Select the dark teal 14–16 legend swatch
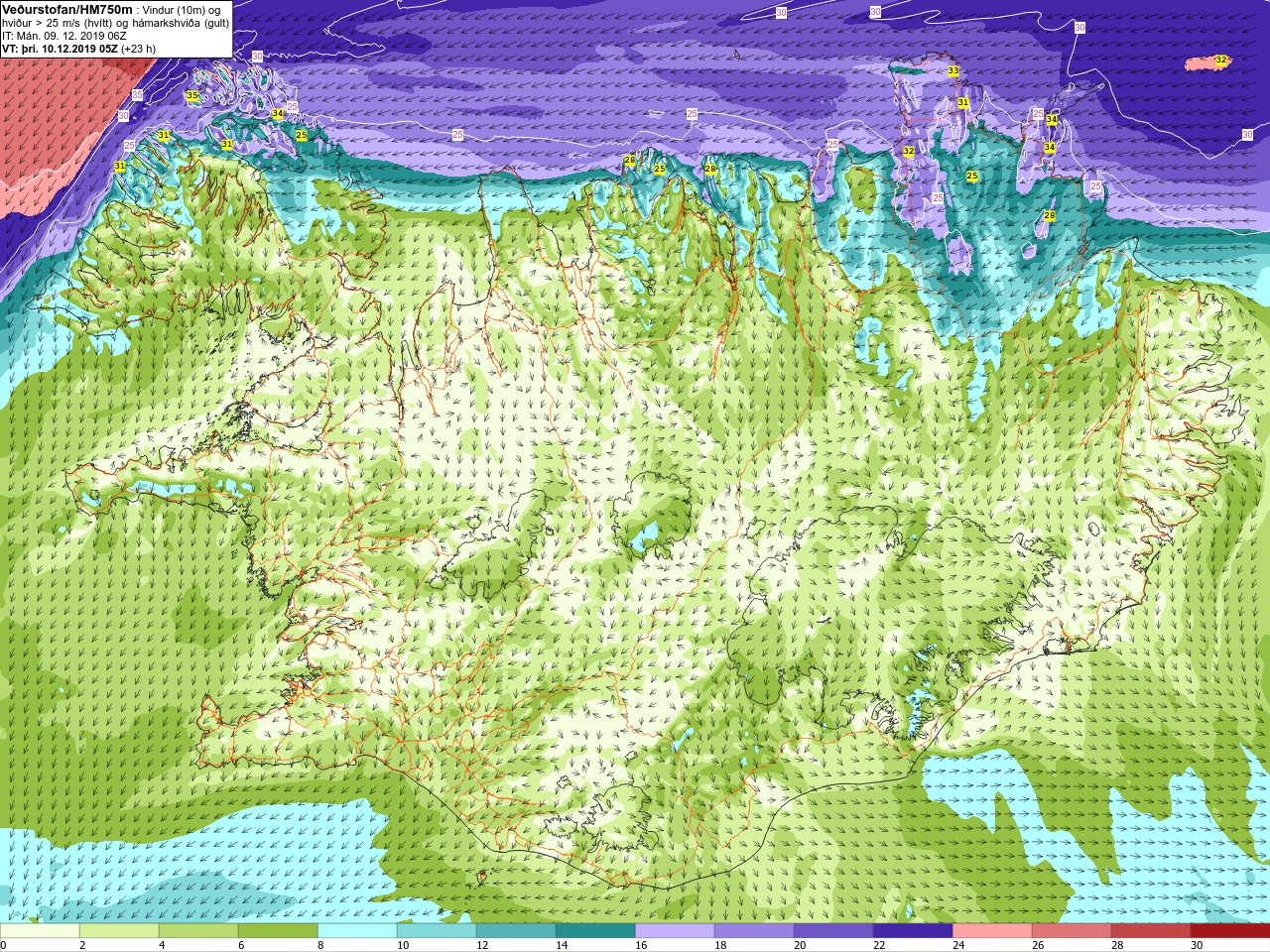1270x952 pixels. coord(595,931)
